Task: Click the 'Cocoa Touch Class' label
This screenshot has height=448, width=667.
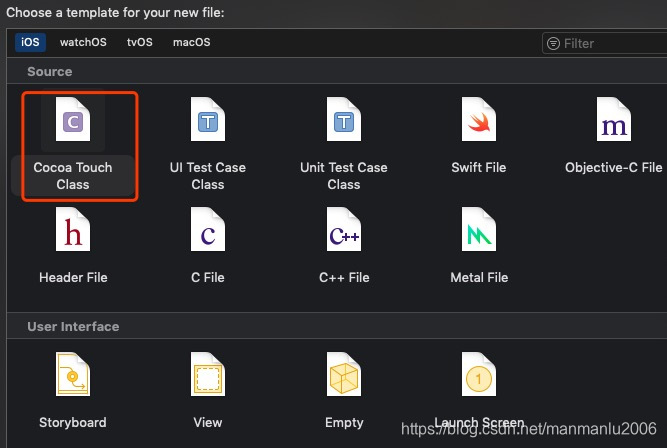Action: (73, 176)
